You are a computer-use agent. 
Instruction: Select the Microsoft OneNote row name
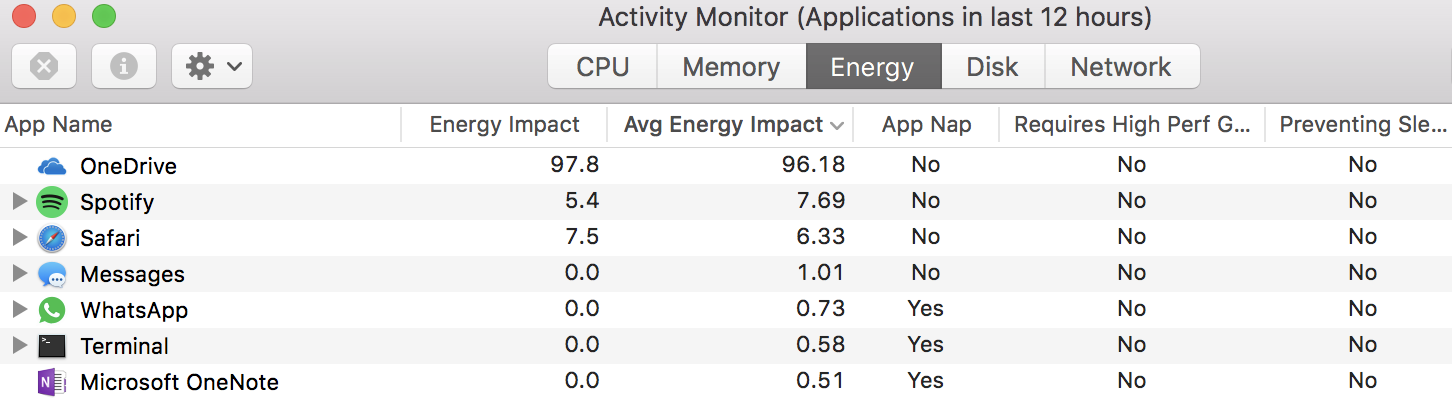pos(179,382)
